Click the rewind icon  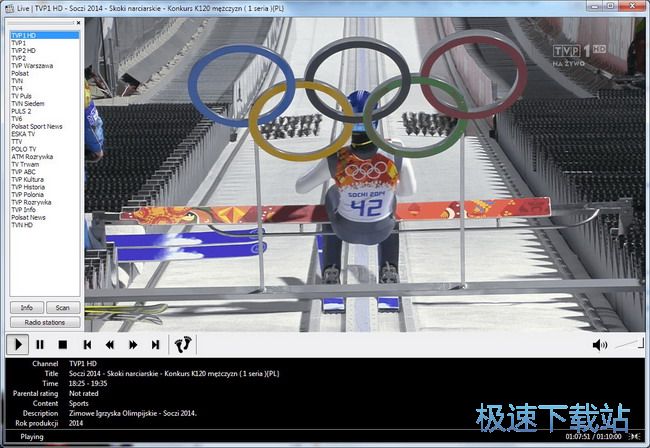(x=110, y=344)
